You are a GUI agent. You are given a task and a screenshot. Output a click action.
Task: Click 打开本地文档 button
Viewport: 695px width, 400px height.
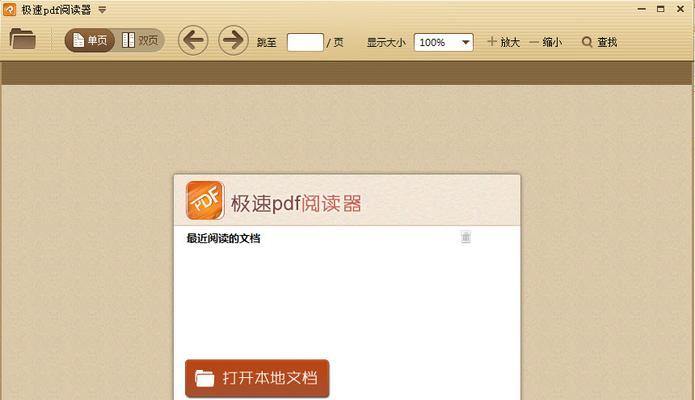tap(257, 378)
